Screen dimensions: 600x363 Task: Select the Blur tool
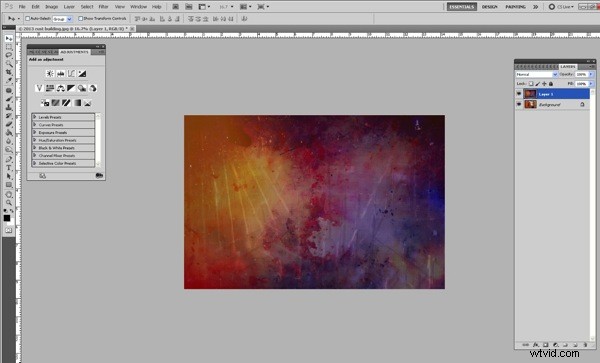tap(8, 141)
